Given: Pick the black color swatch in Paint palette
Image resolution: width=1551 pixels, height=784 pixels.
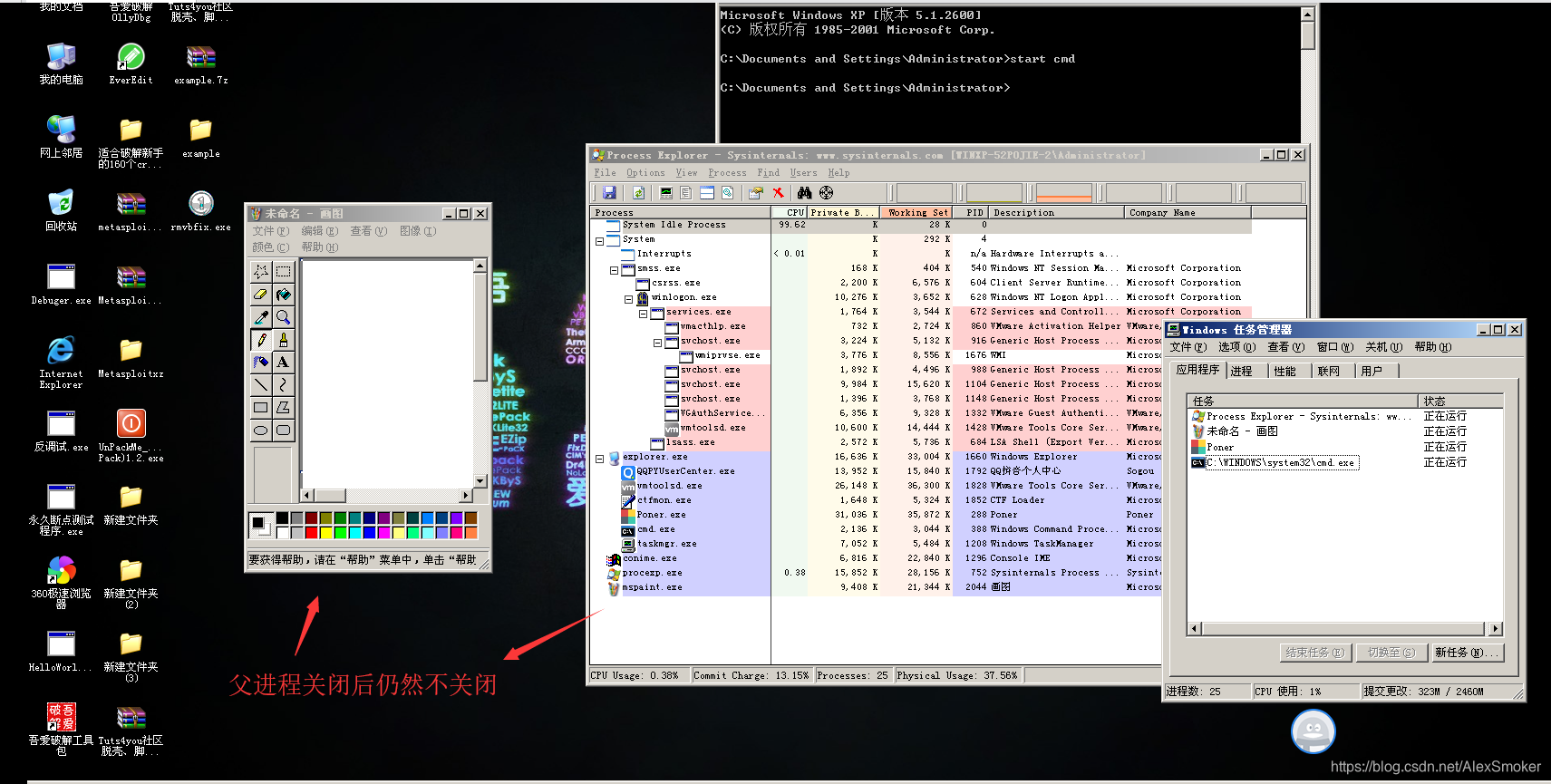Looking at the screenshot, I should coord(283,518).
